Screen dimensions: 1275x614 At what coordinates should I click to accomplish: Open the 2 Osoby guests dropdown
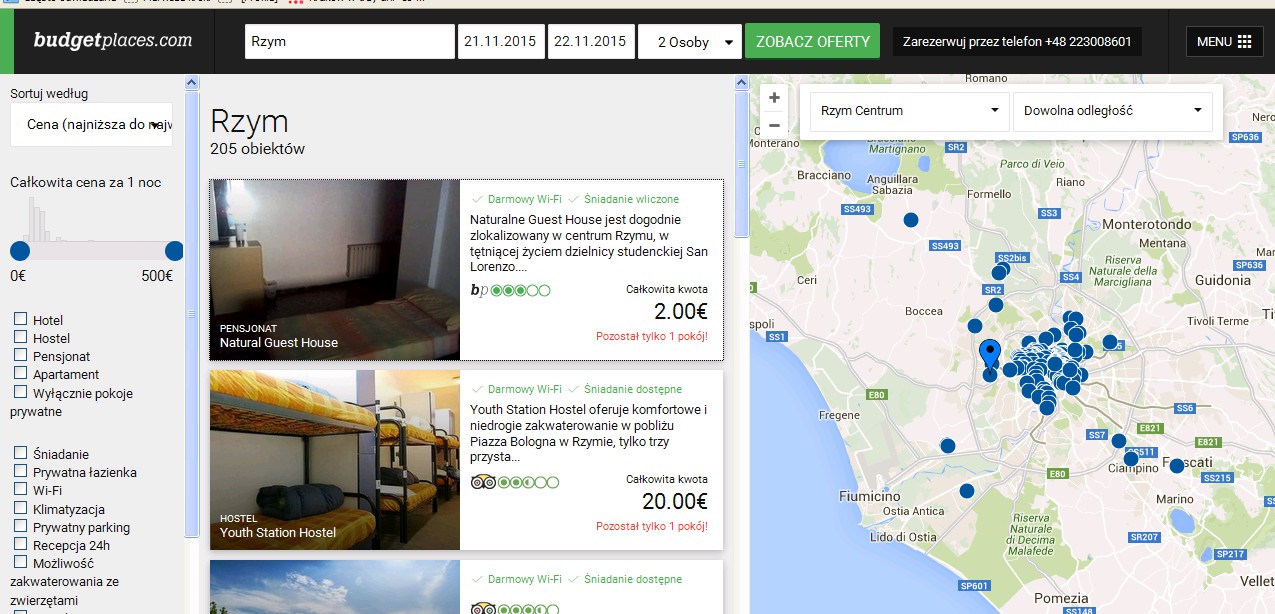pyautogui.click(x=690, y=42)
